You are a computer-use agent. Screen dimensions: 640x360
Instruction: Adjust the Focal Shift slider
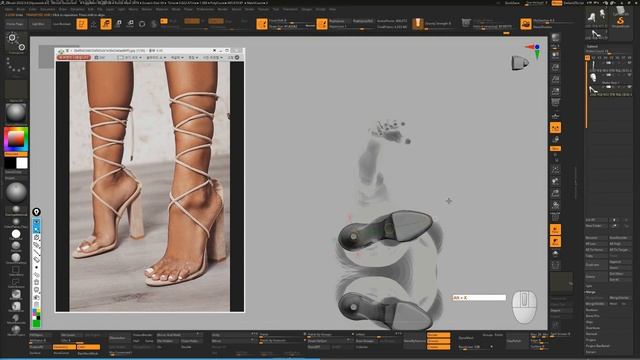[291, 21]
